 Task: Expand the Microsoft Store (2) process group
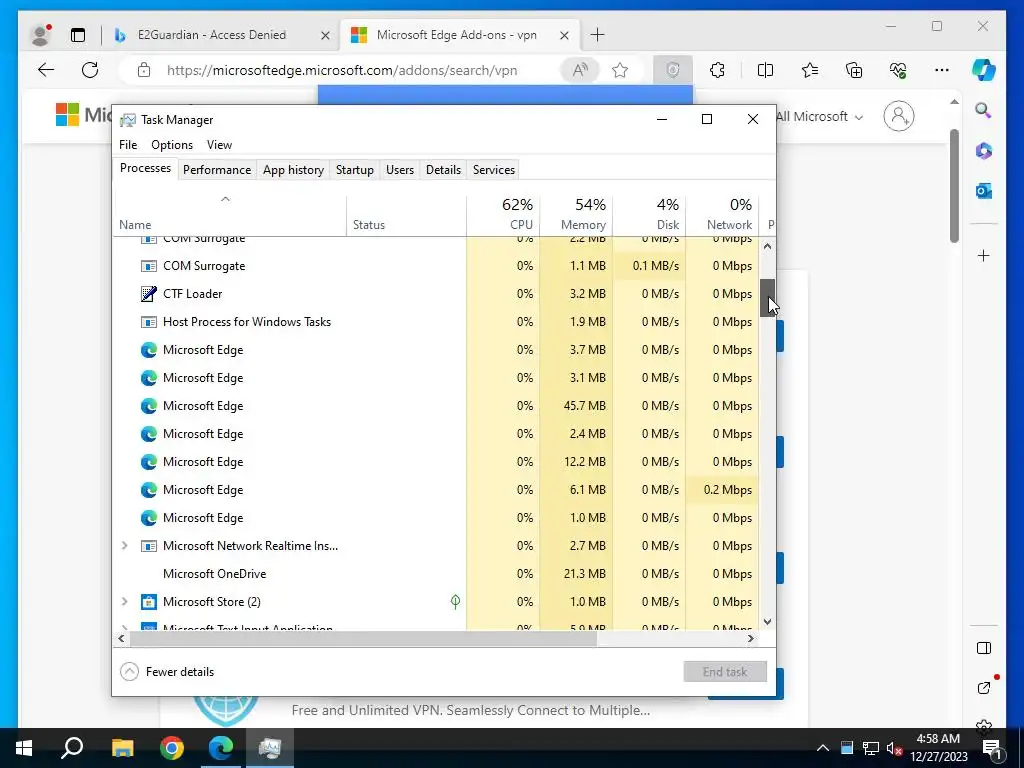pos(124,601)
